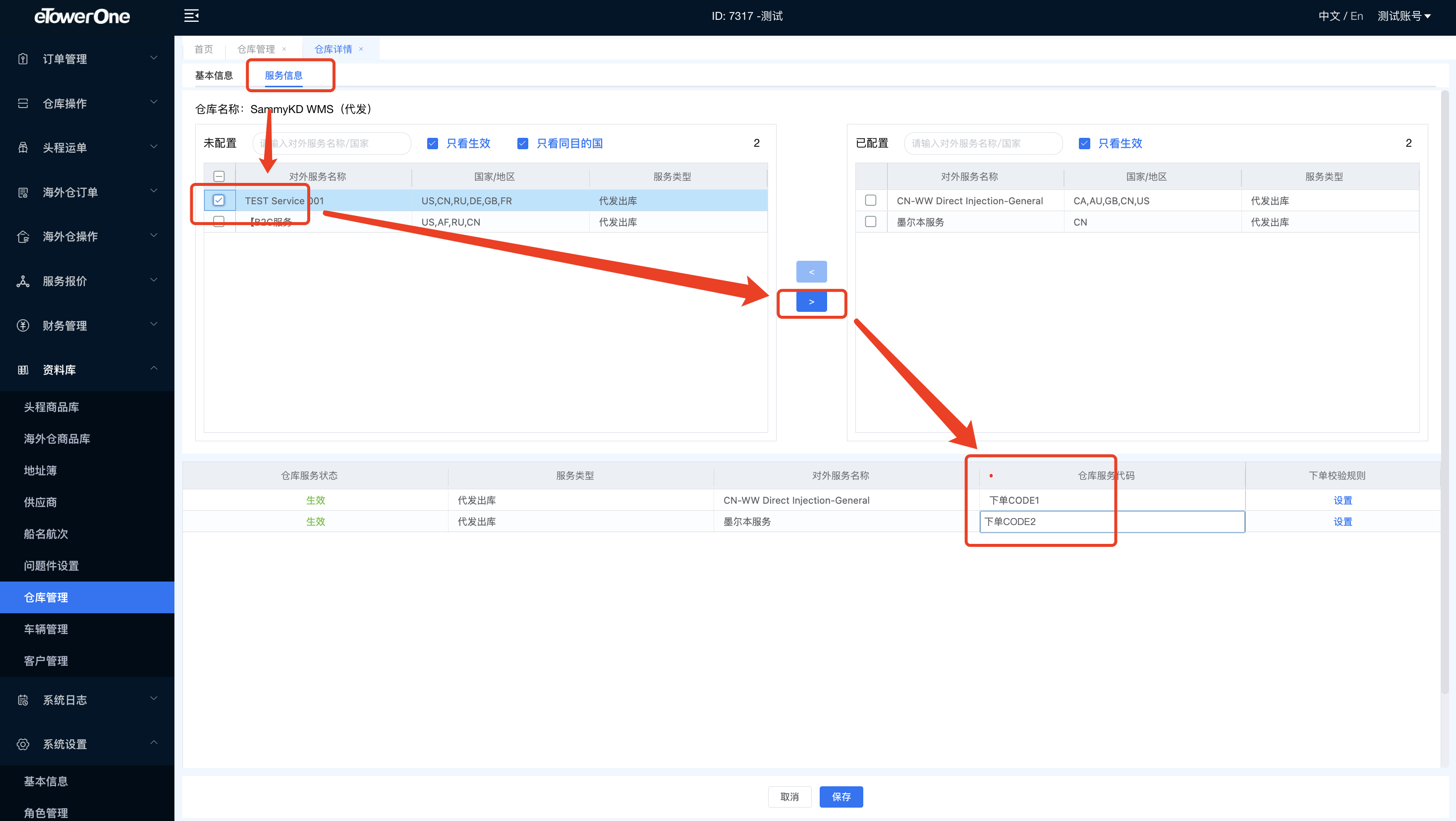The image size is (1456, 821).
Task: Click the 头程运单 sidebar icon
Action: 23,148
